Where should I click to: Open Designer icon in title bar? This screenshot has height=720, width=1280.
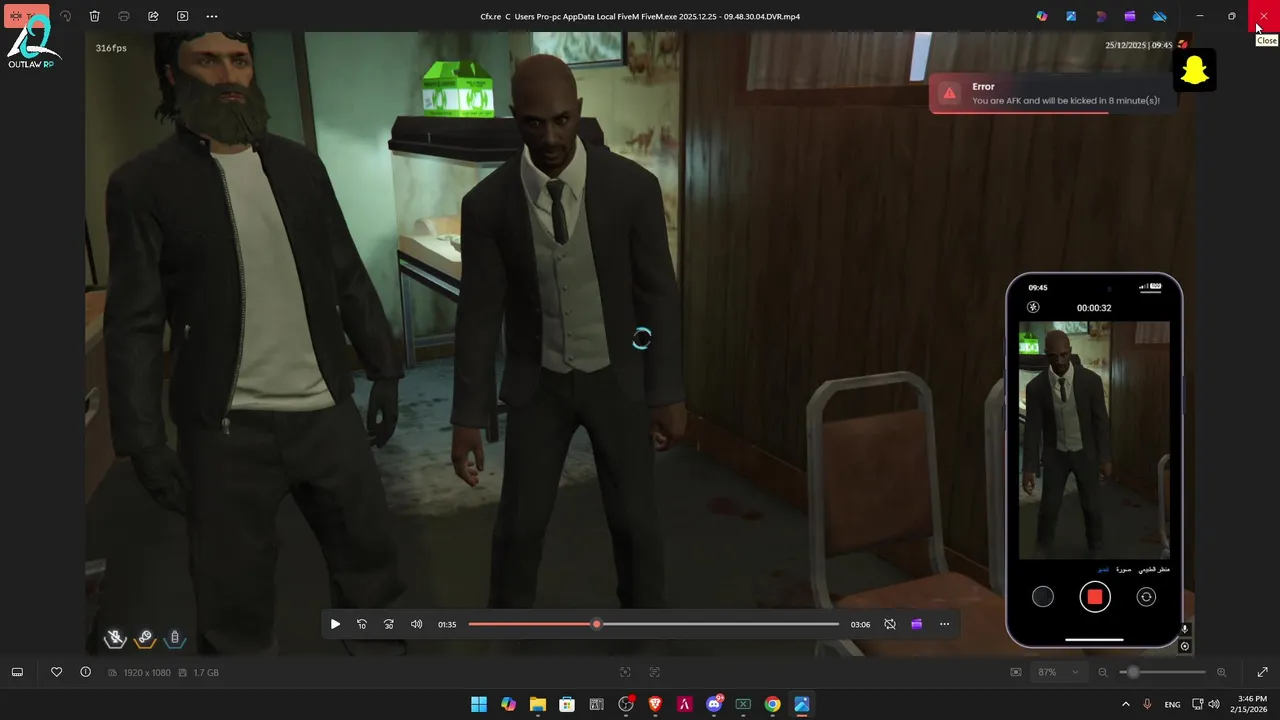point(1101,16)
